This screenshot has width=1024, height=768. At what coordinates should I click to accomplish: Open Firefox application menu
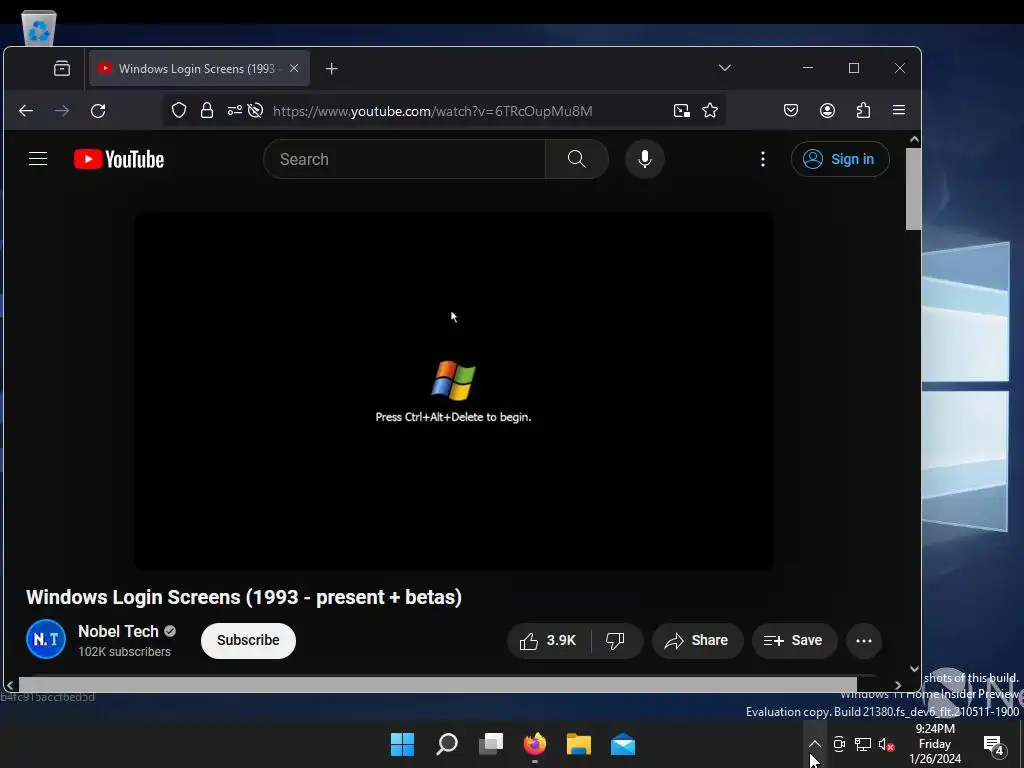[x=899, y=110]
